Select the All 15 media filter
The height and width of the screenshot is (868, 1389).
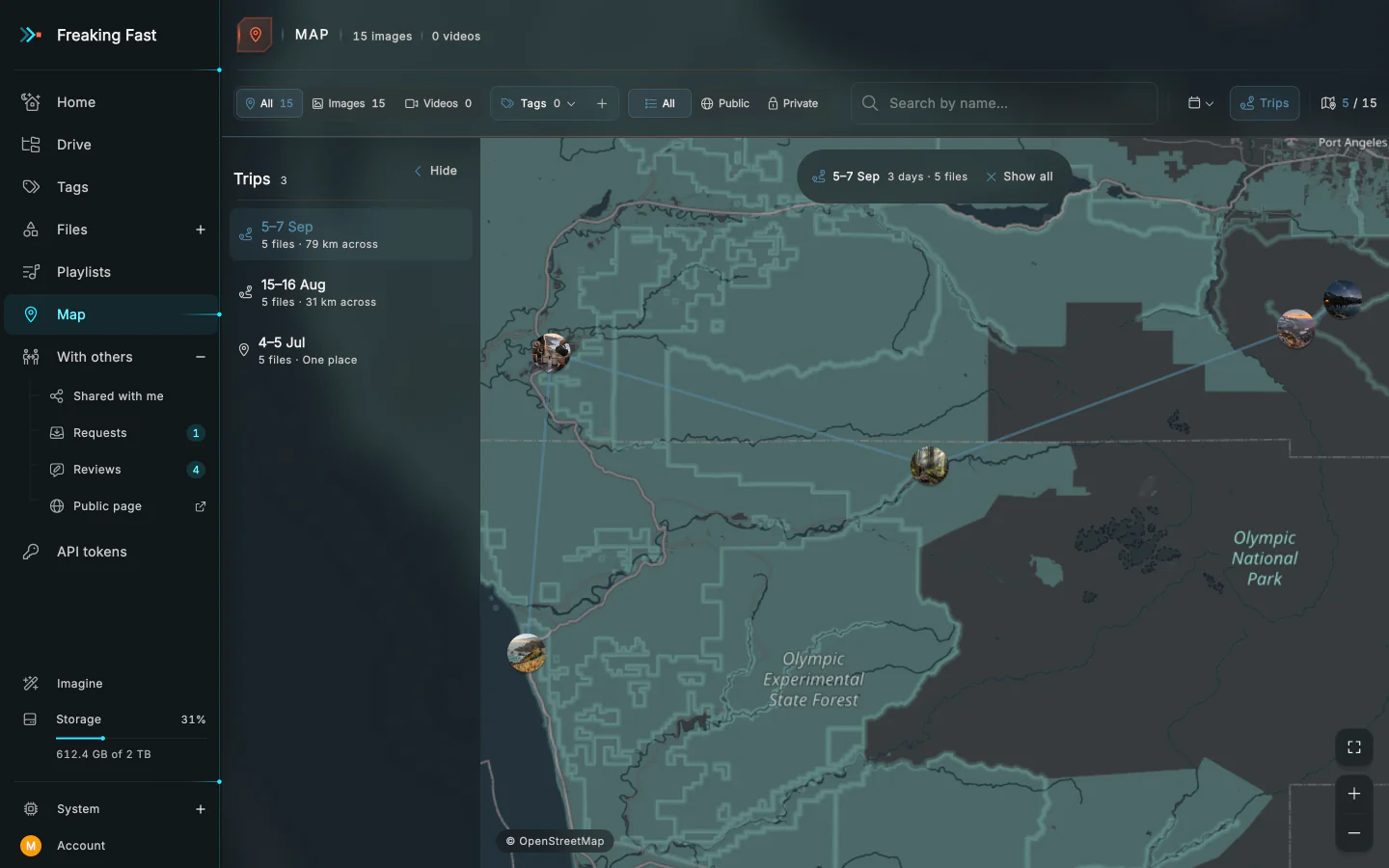click(x=269, y=103)
